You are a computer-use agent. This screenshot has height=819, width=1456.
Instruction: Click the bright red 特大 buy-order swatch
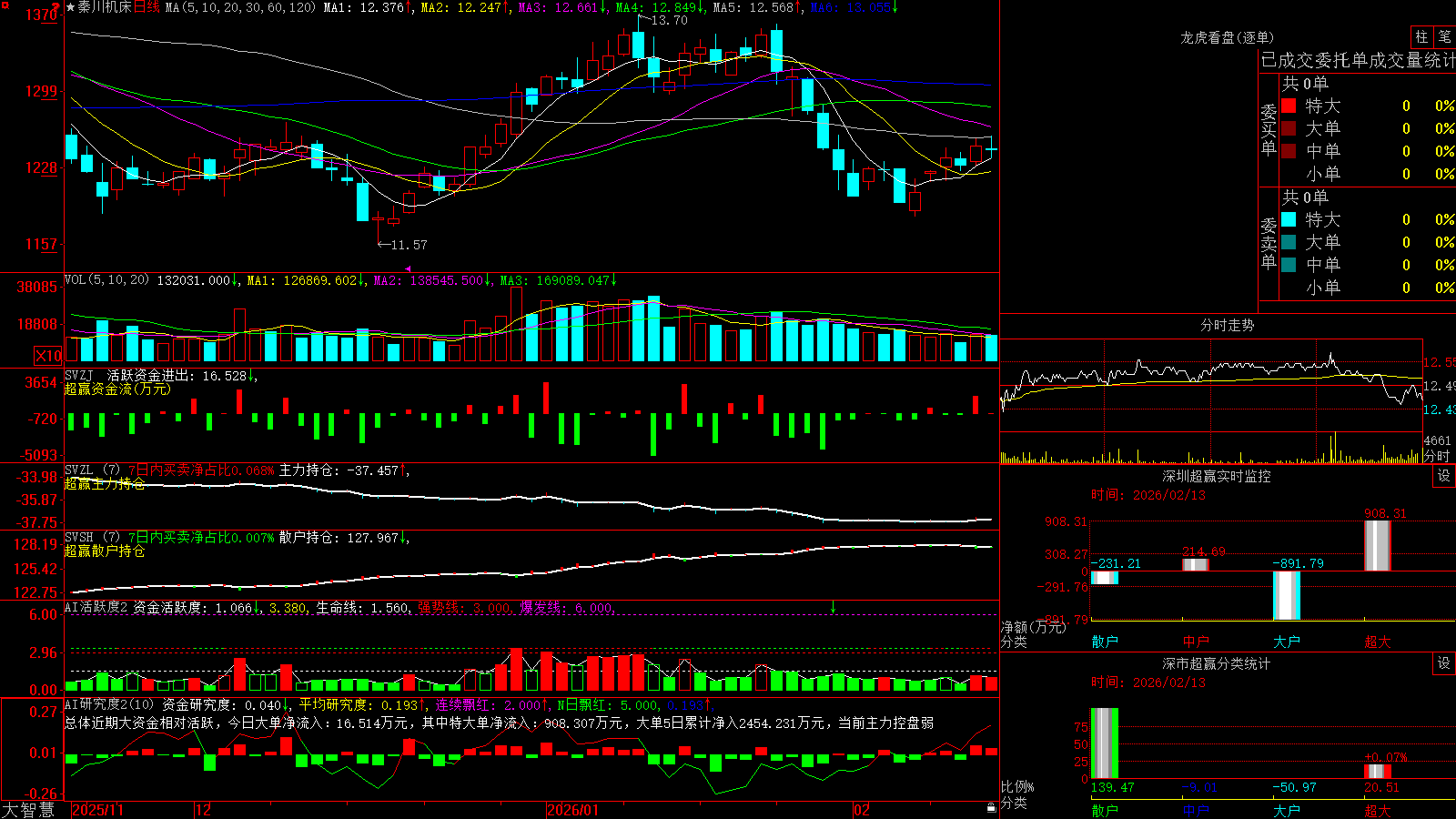point(1289,106)
